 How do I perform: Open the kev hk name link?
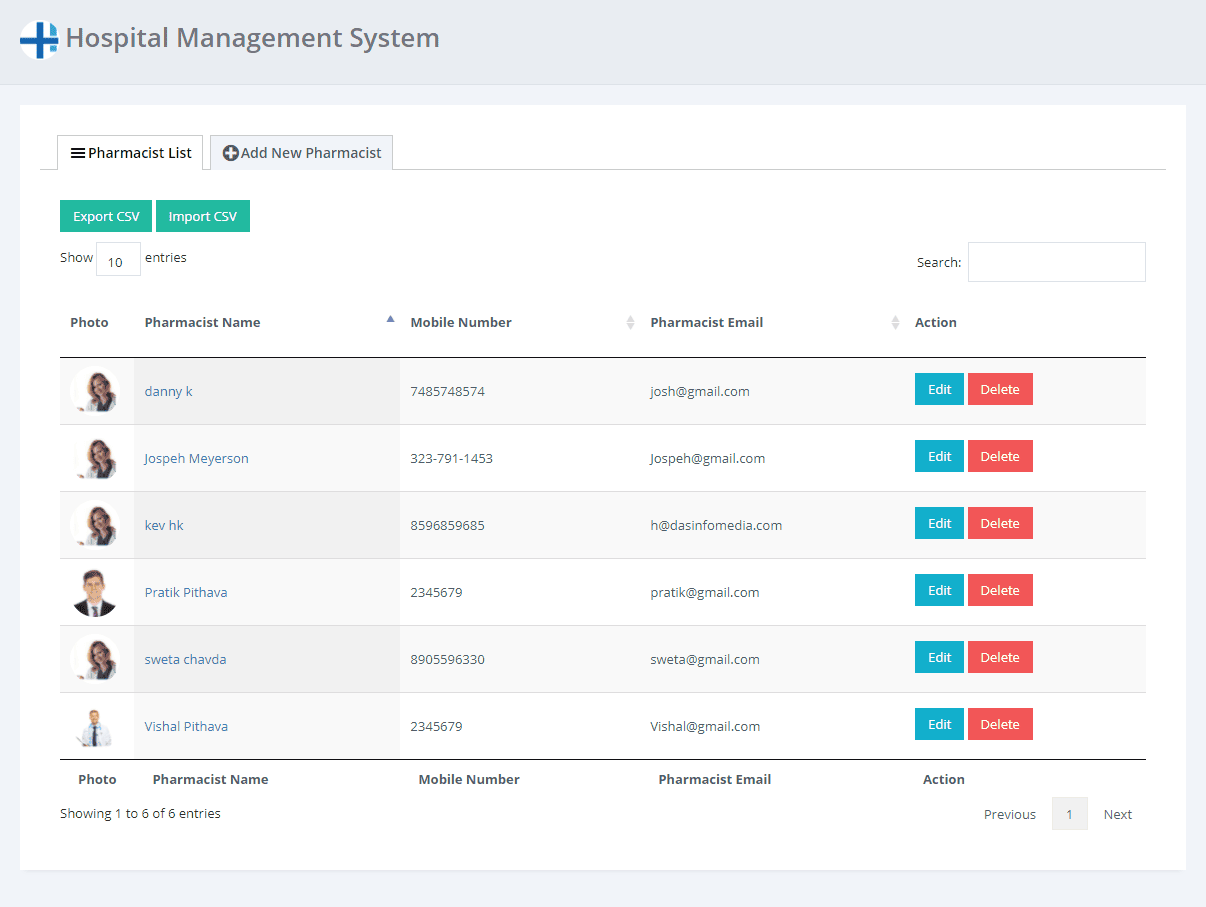164,525
